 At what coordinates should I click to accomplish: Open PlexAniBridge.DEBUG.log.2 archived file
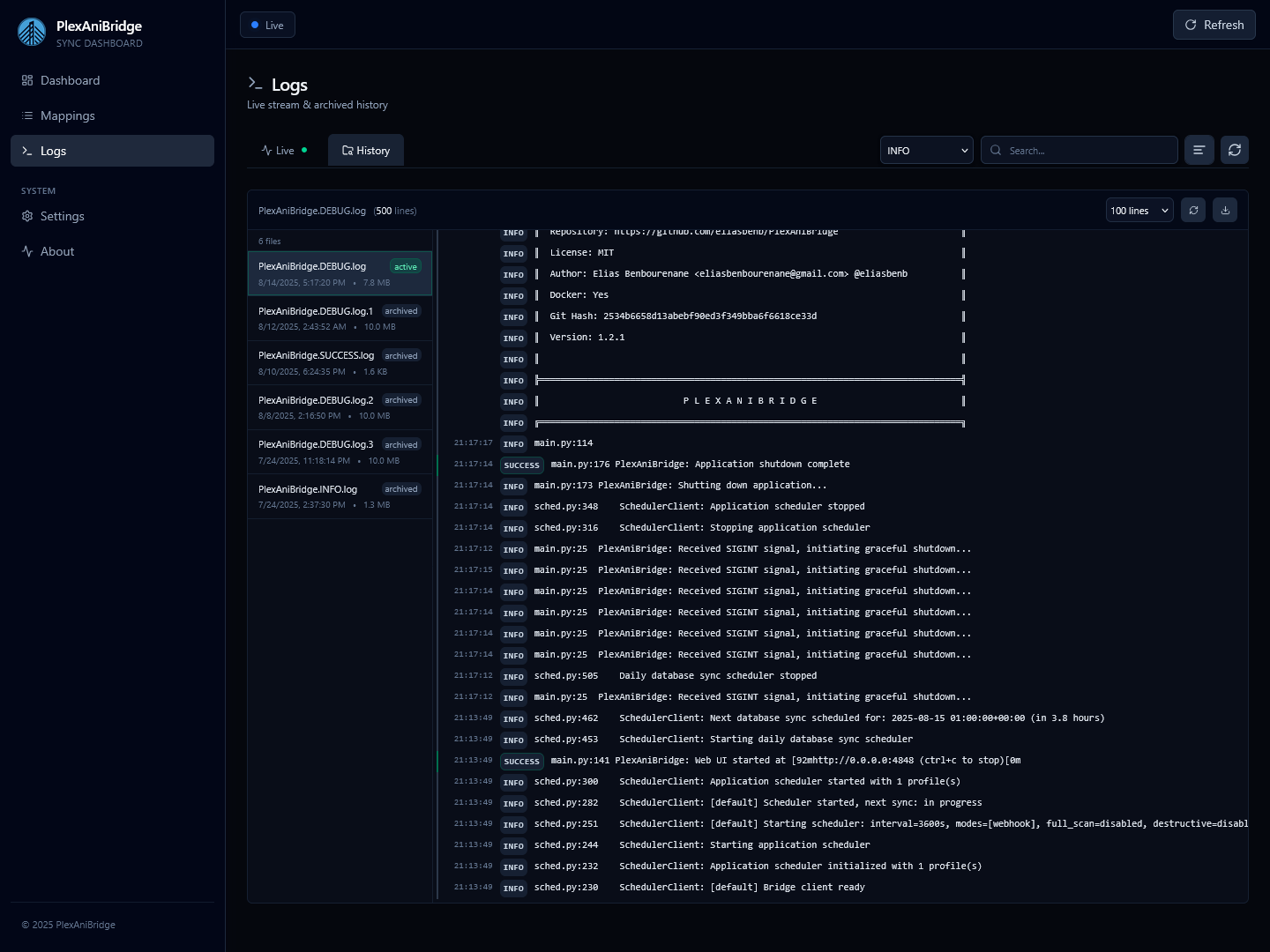tap(340, 407)
